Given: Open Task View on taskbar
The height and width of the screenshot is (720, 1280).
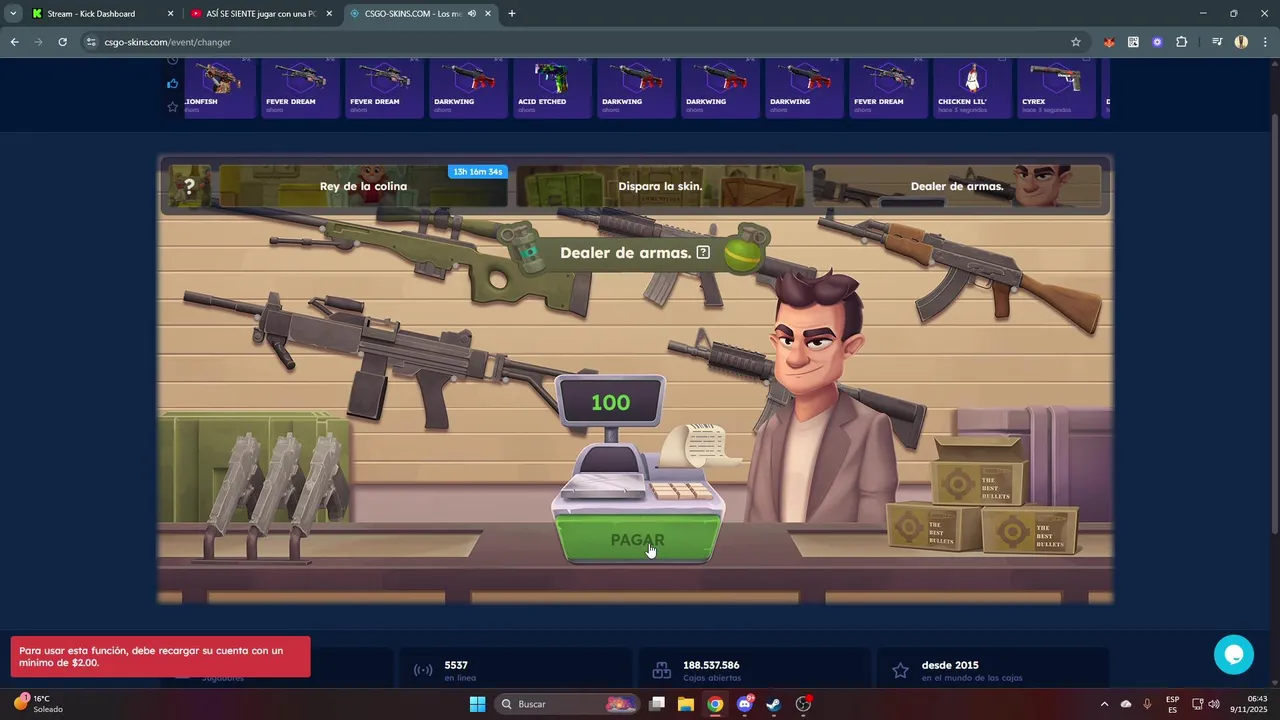Looking at the screenshot, I should (657, 704).
